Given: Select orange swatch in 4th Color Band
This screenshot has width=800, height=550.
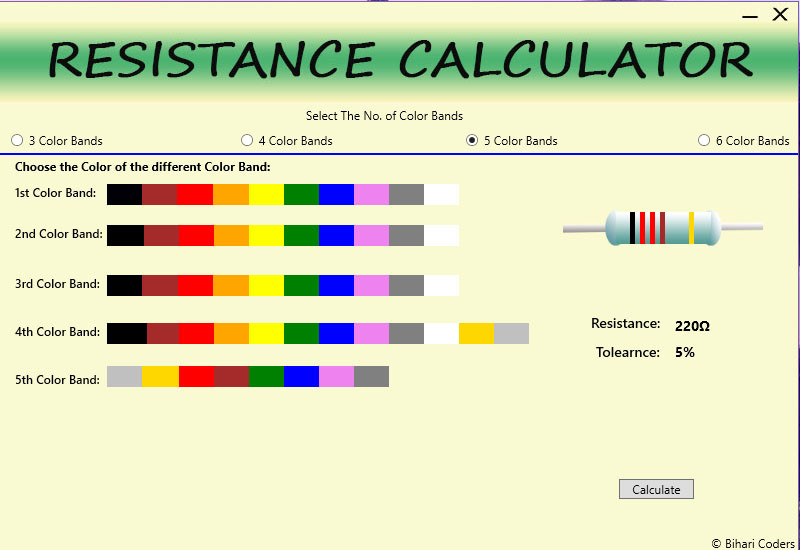Looking at the screenshot, I should 232,333.
